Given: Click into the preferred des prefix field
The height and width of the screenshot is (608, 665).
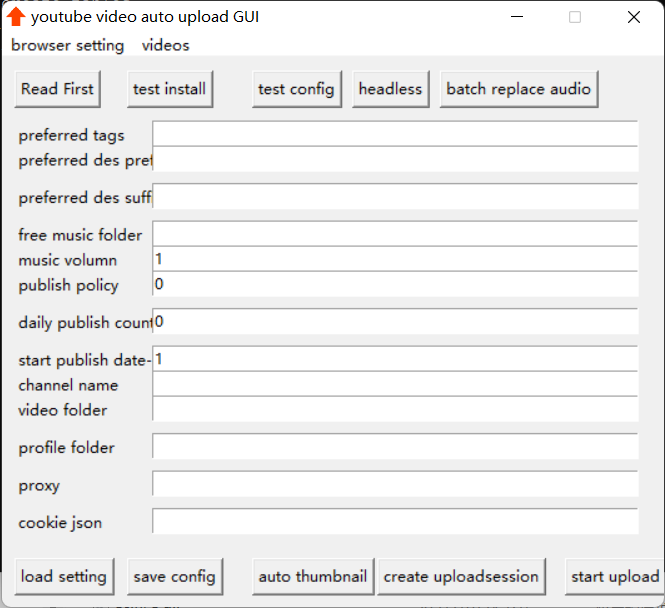Looking at the screenshot, I should 395,159.
